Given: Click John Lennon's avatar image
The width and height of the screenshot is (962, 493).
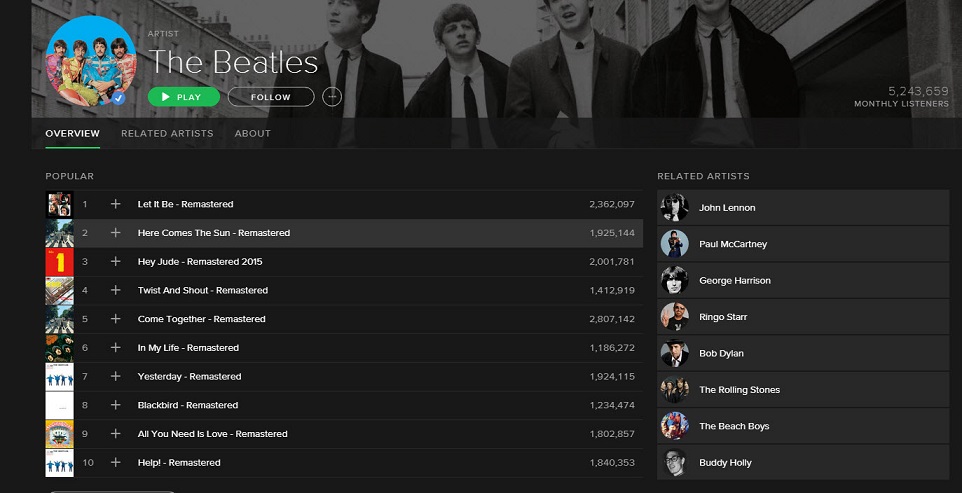Looking at the screenshot, I should (x=674, y=208).
